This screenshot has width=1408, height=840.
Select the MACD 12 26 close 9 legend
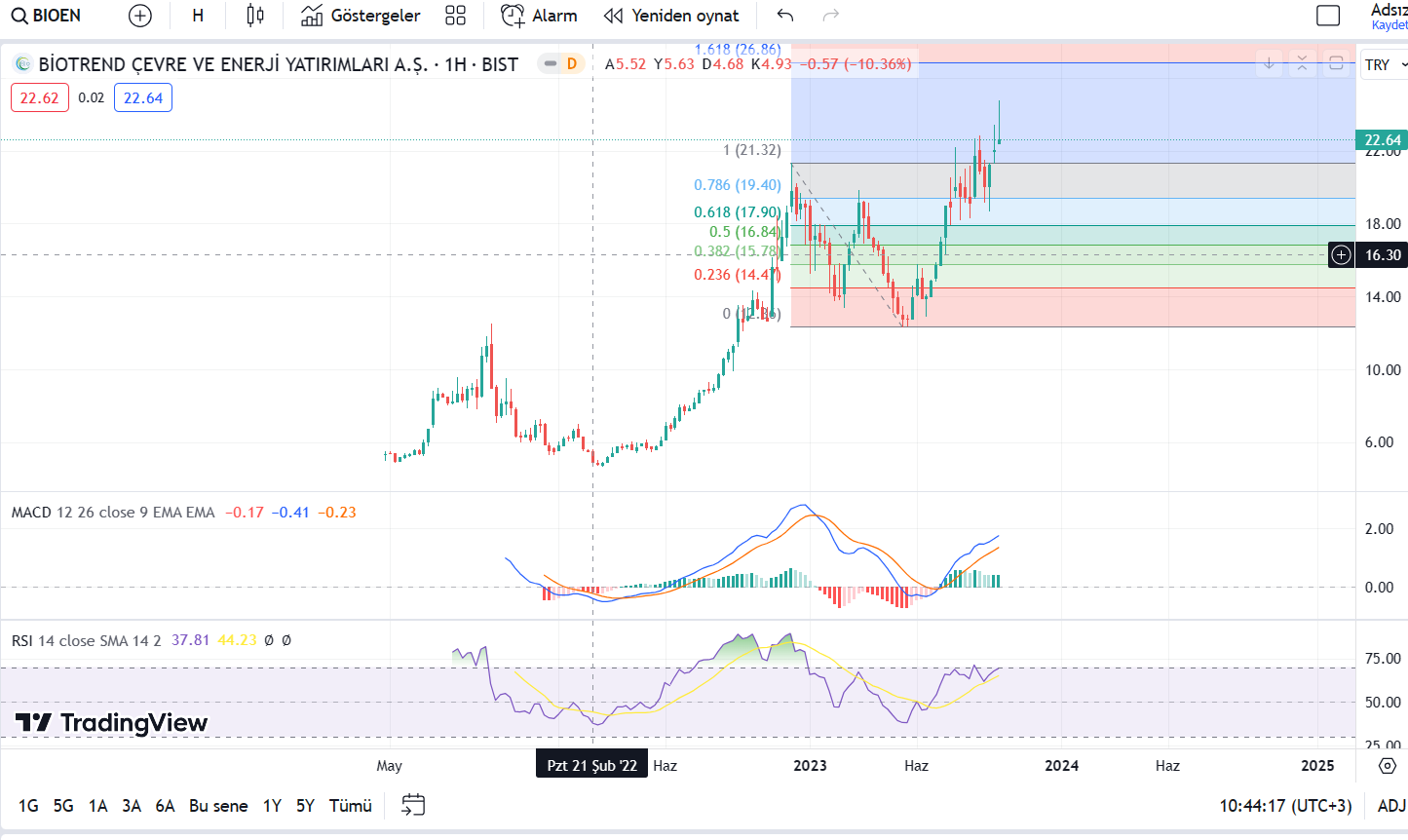pos(113,512)
